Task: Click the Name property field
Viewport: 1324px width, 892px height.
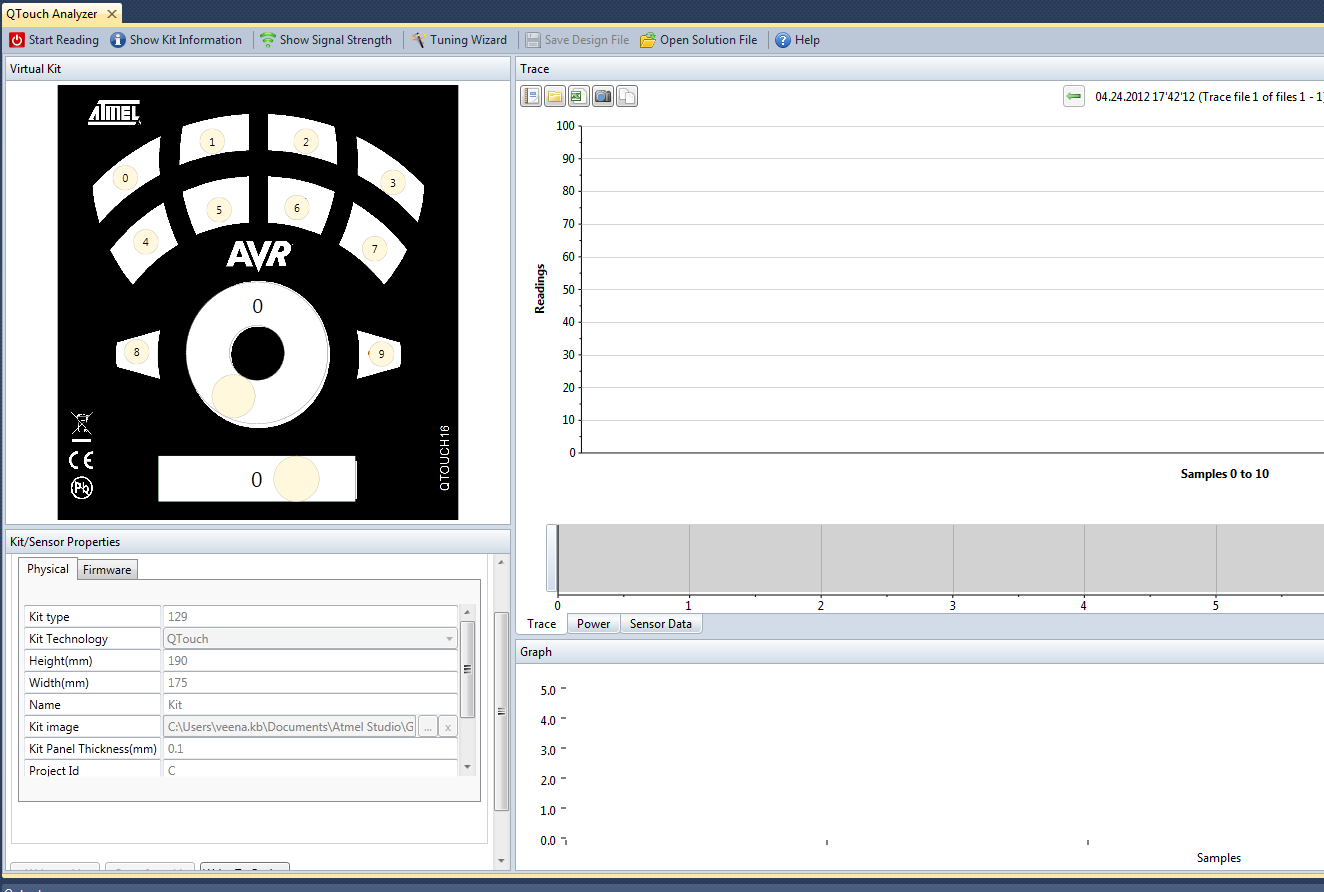Action: point(310,705)
